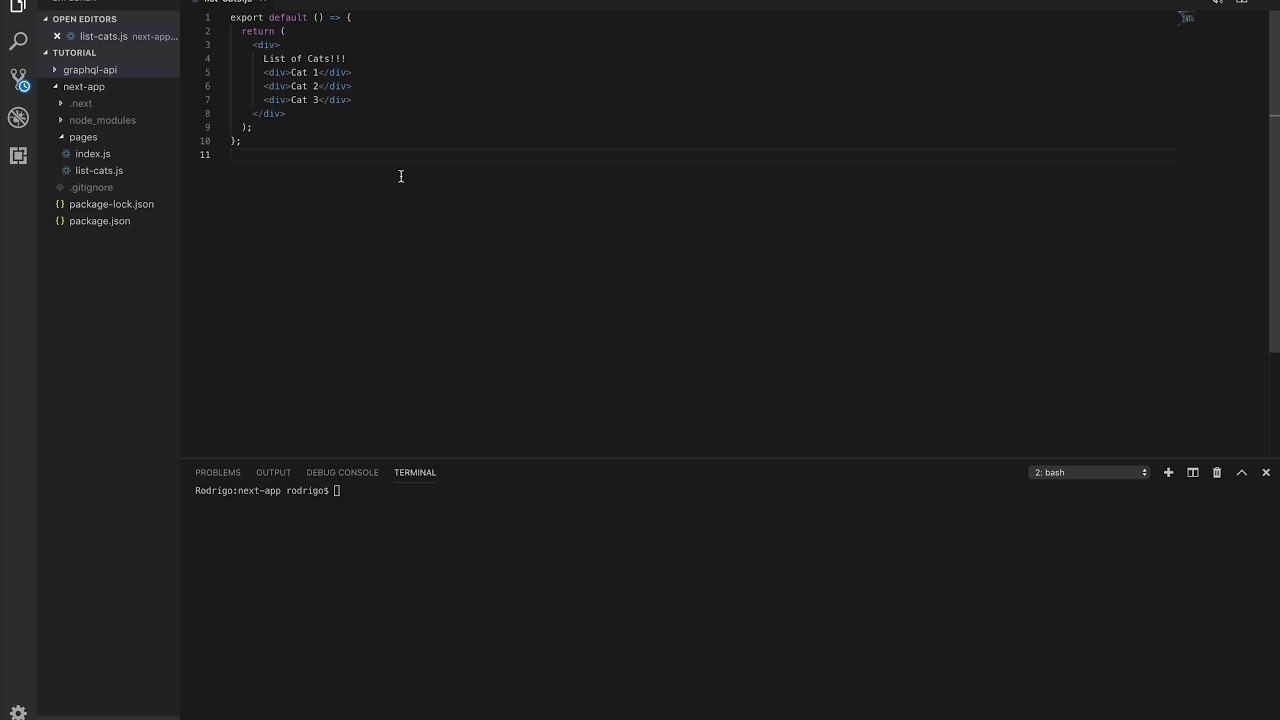The image size is (1280, 720).
Task: Maximize the panel with up chevron
Action: pos(1241,472)
